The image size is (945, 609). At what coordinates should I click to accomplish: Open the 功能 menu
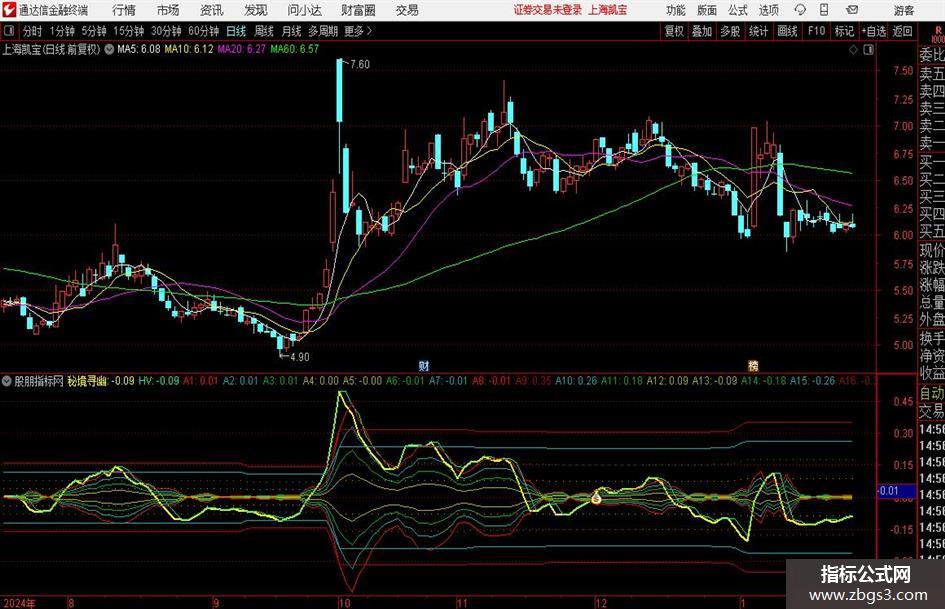(x=676, y=10)
